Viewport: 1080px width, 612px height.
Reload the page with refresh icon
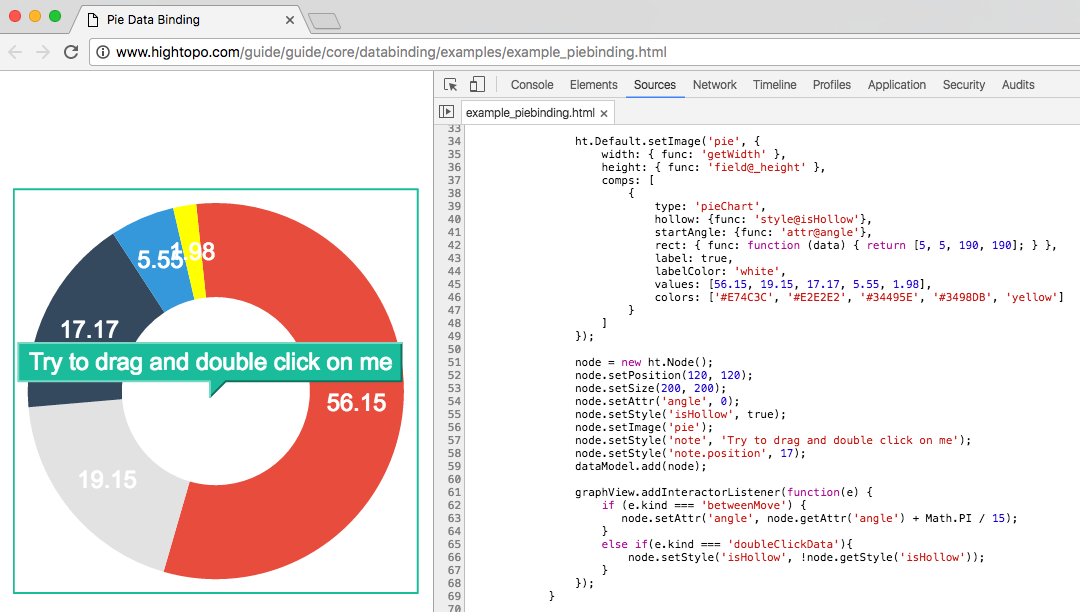(x=71, y=52)
